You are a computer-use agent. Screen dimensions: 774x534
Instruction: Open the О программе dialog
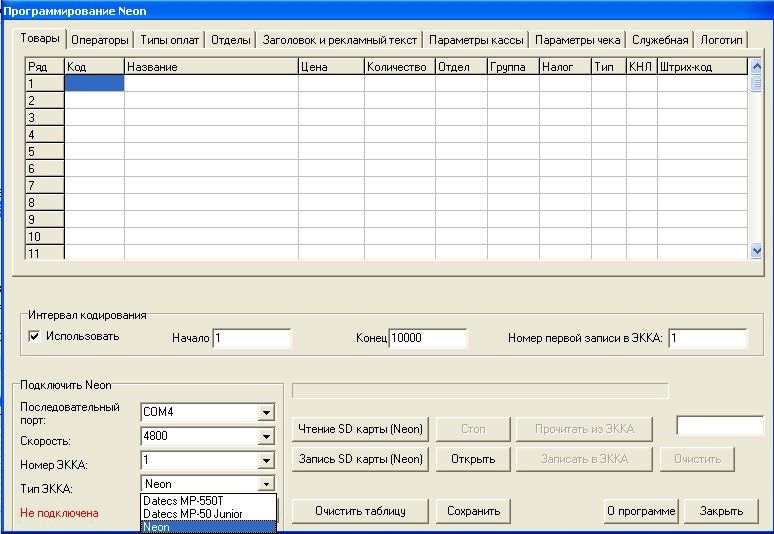click(641, 511)
